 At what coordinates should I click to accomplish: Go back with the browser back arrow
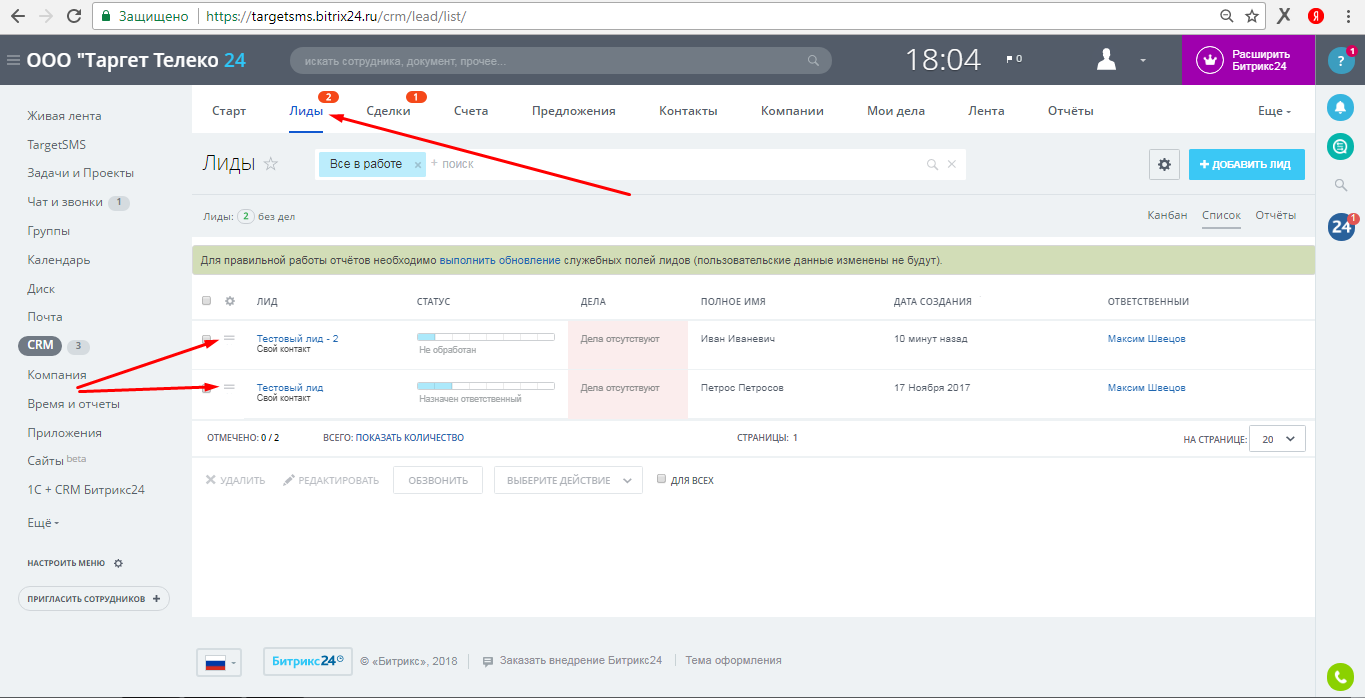[18, 17]
